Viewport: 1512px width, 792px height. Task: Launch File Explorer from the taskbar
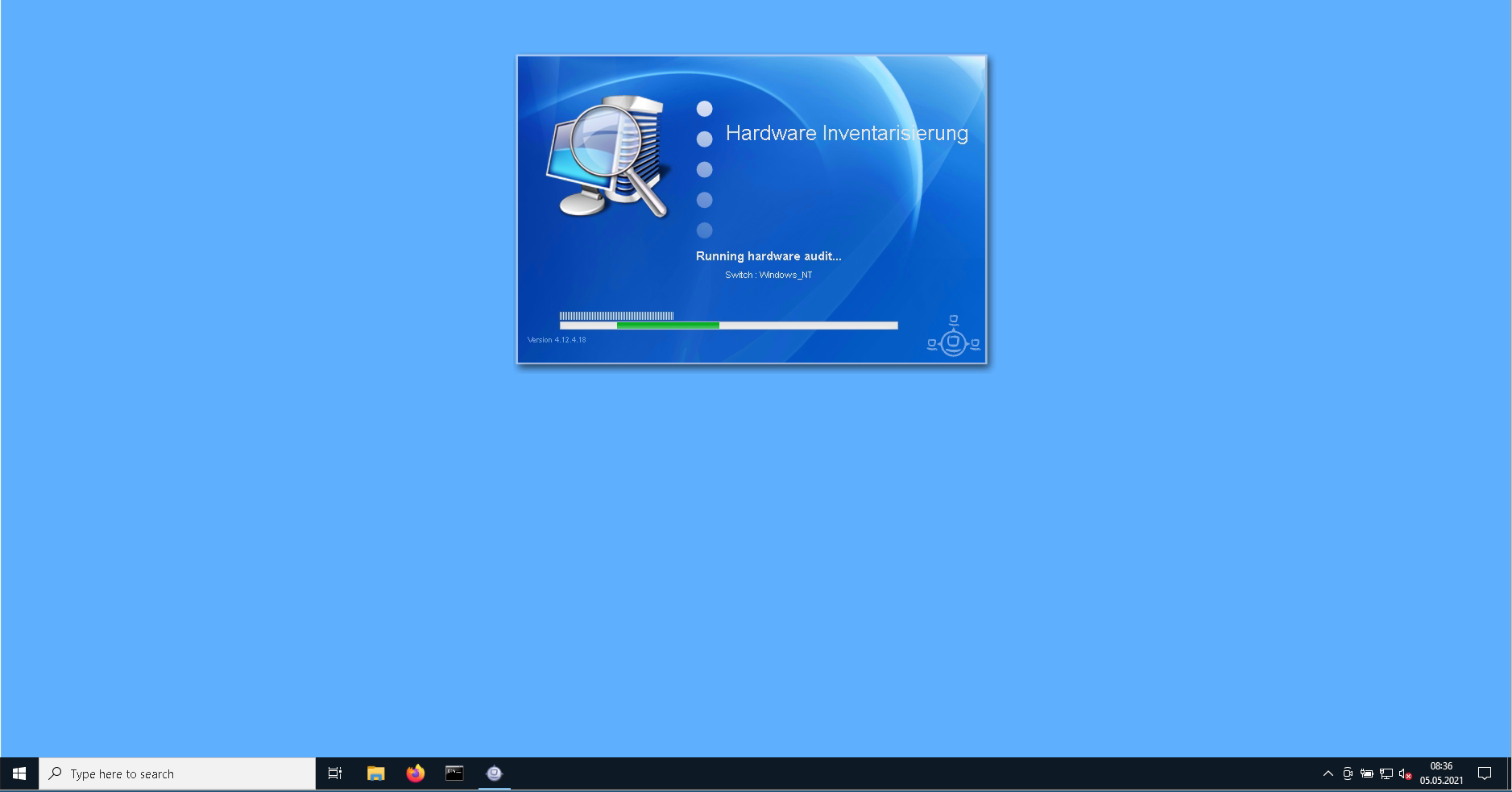(x=375, y=773)
